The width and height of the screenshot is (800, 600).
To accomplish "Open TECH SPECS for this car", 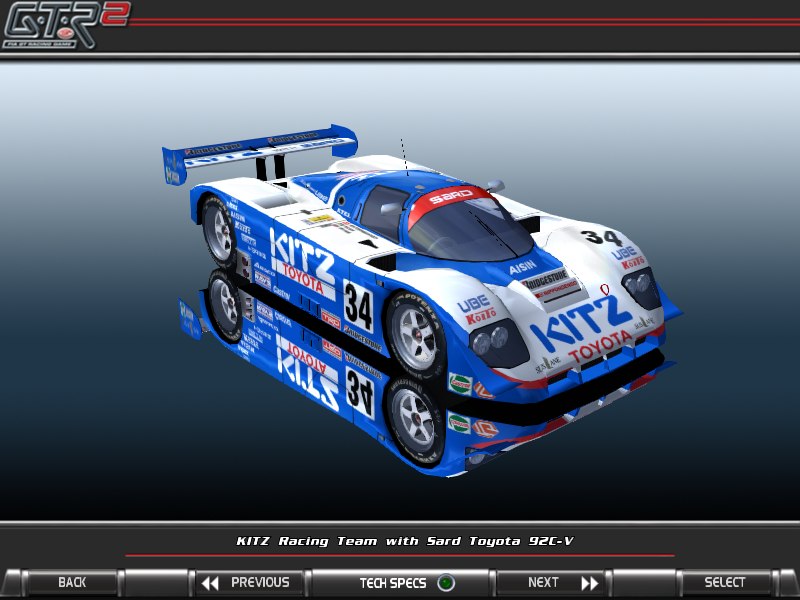I will click(401, 583).
